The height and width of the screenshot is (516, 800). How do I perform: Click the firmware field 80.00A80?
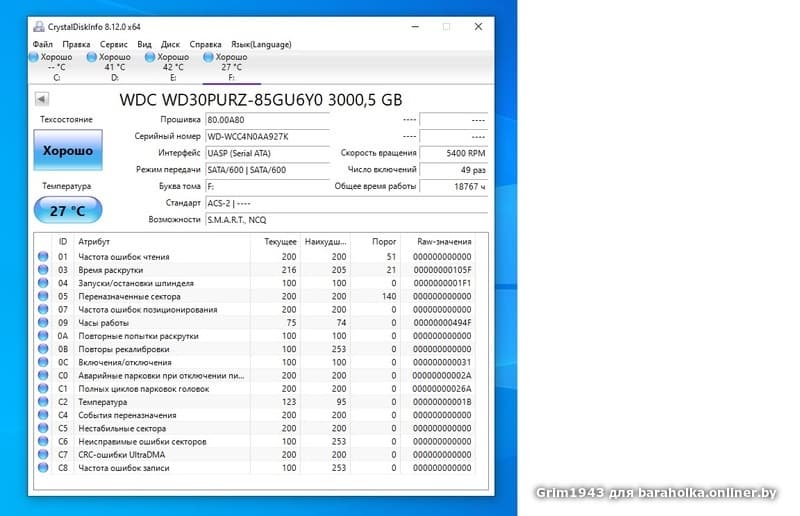tap(267, 120)
